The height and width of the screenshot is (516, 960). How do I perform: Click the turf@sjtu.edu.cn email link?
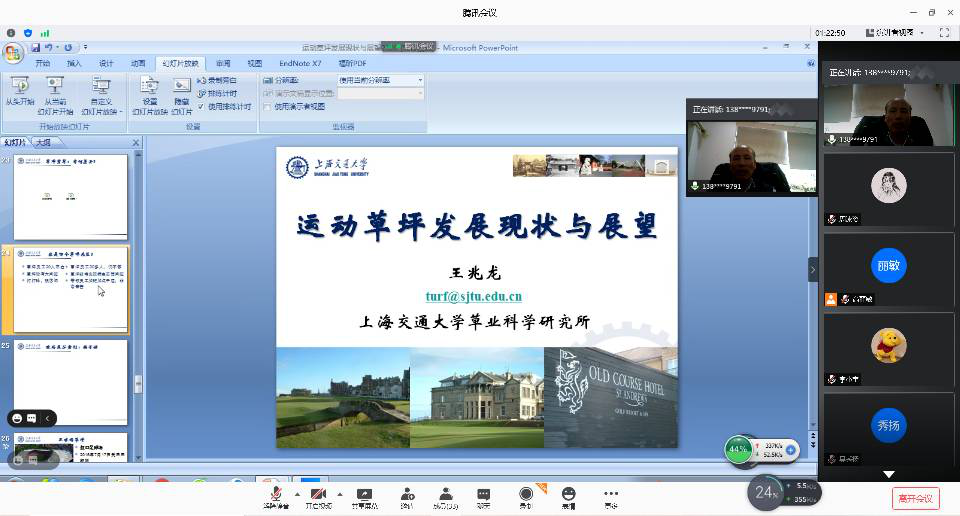pyautogui.click(x=473, y=296)
